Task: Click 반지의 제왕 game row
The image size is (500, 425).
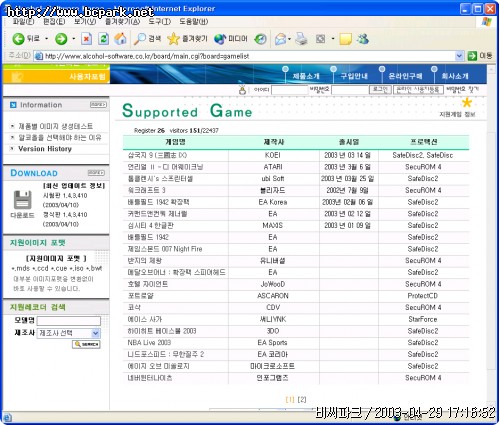Action: (x=296, y=261)
